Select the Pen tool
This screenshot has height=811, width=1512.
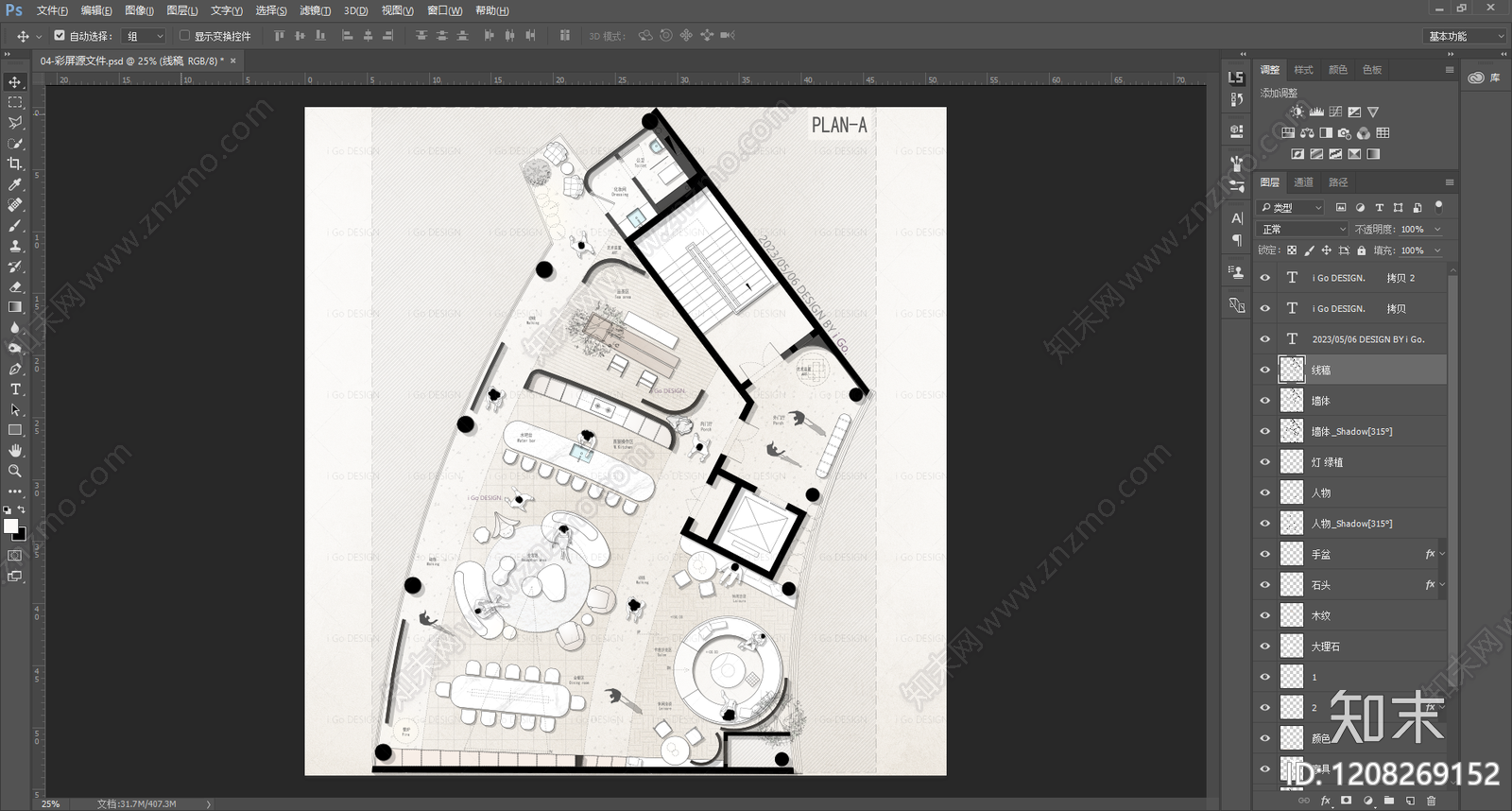click(15, 369)
